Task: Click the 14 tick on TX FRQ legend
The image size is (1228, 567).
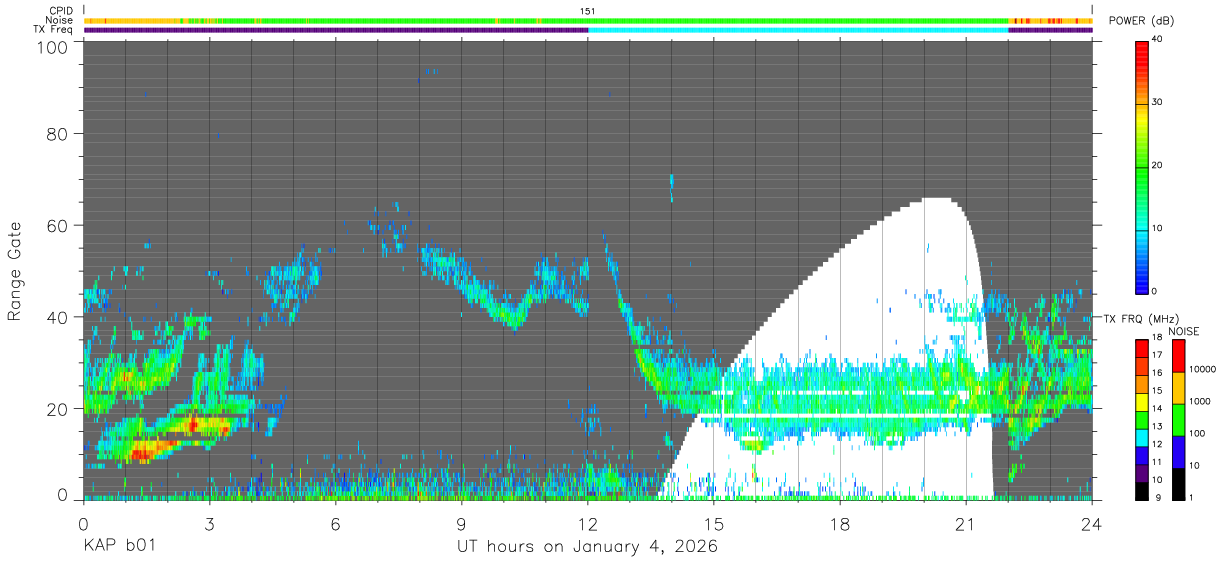Action: click(1158, 408)
